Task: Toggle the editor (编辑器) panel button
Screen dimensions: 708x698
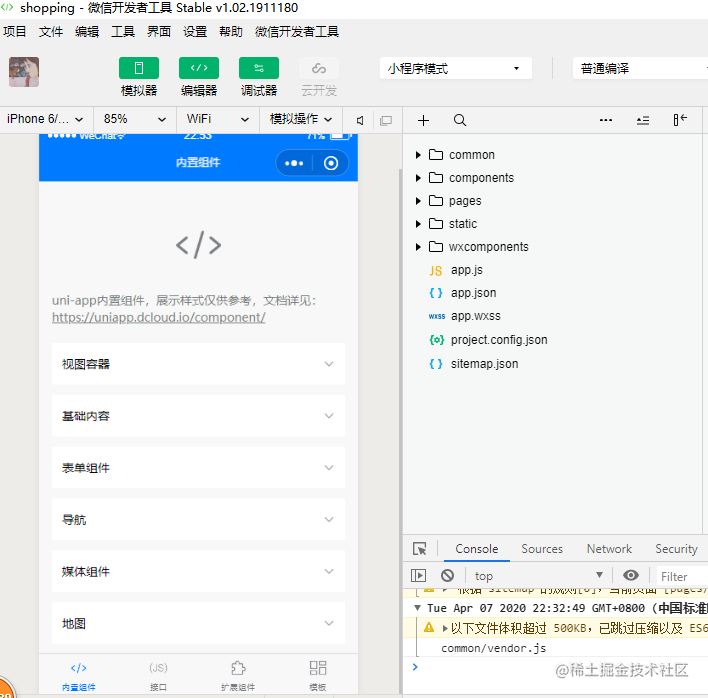Action: tap(199, 68)
